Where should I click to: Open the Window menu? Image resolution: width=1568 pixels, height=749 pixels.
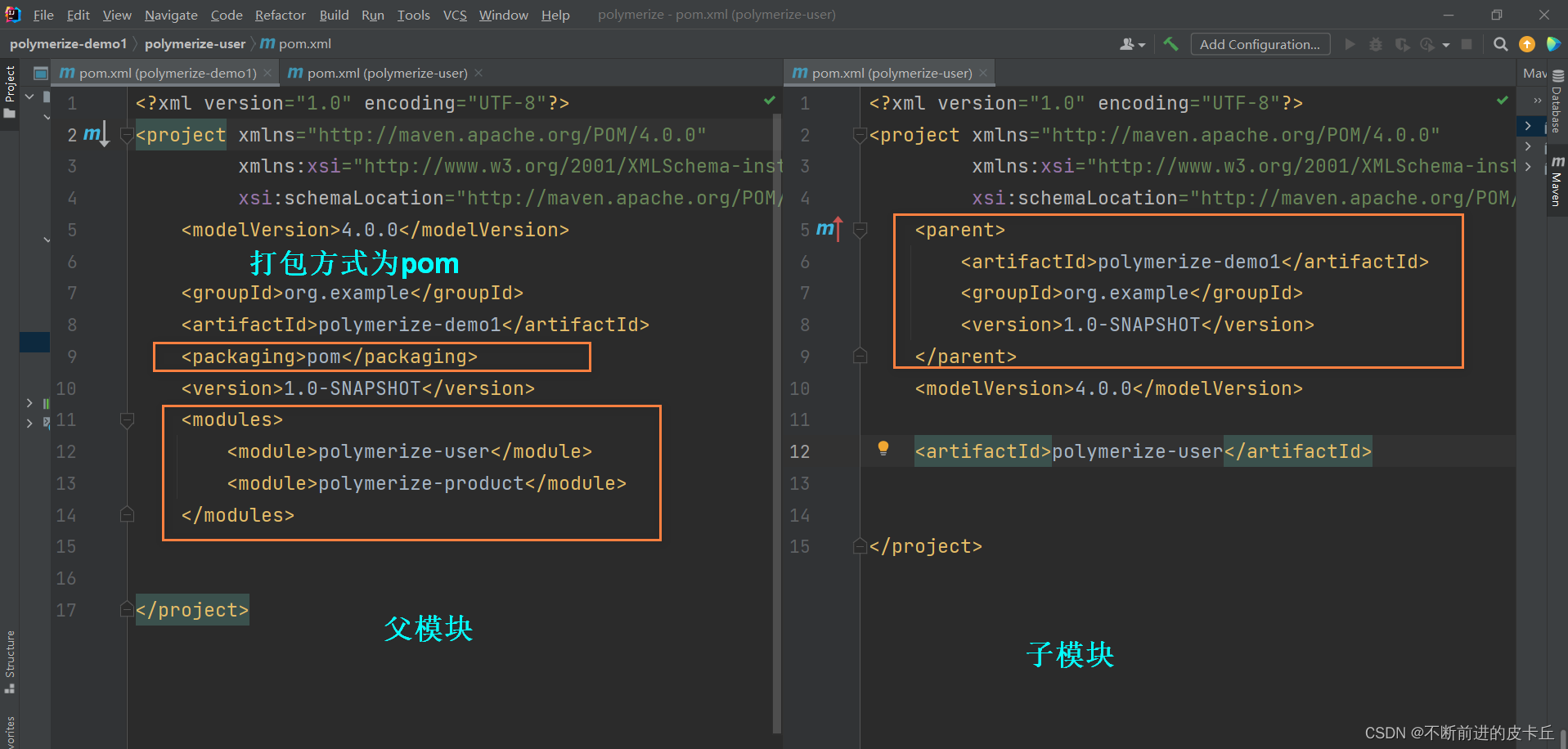point(504,15)
